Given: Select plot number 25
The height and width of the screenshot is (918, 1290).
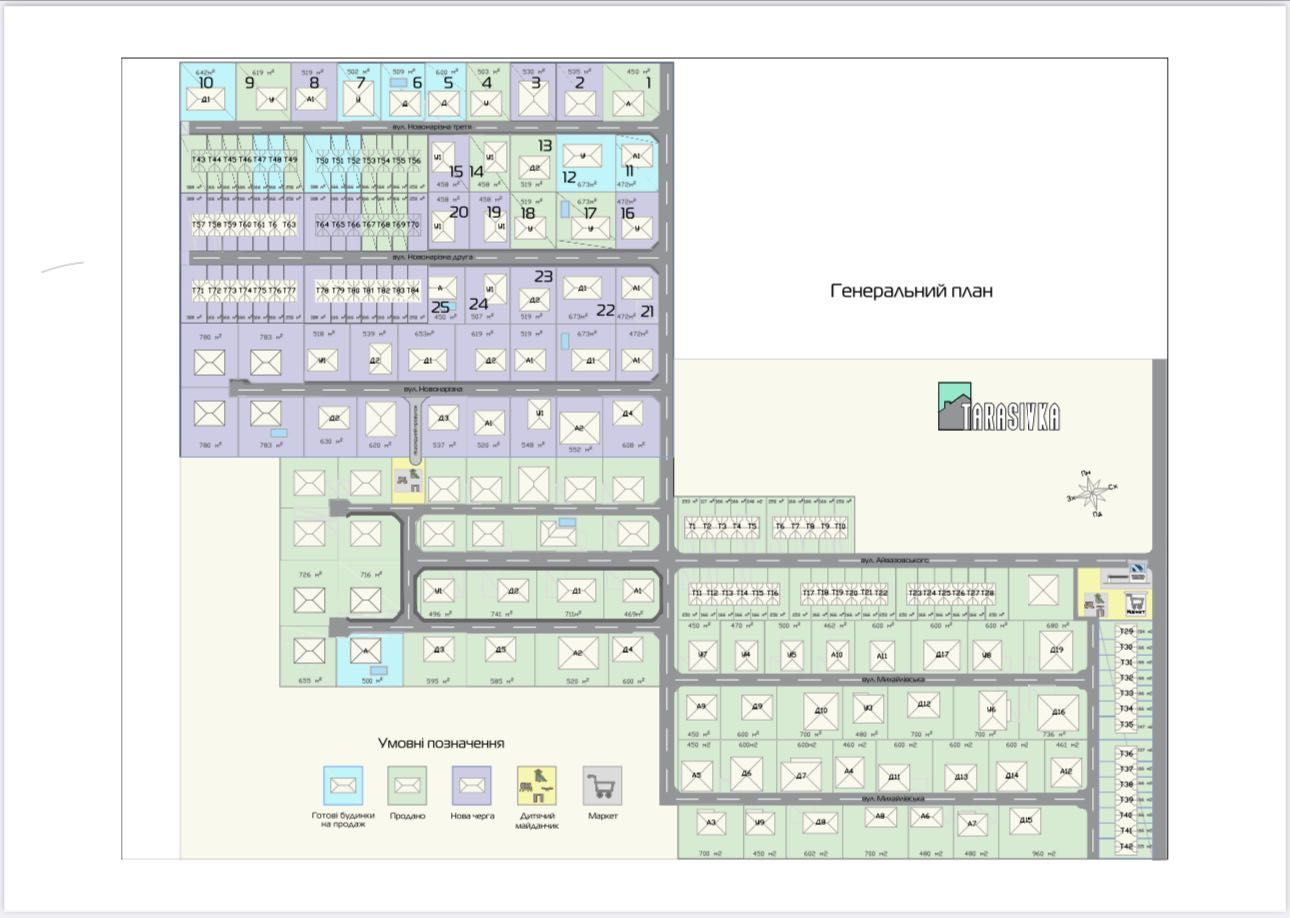Looking at the screenshot, I should pyautogui.click(x=440, y=308).
